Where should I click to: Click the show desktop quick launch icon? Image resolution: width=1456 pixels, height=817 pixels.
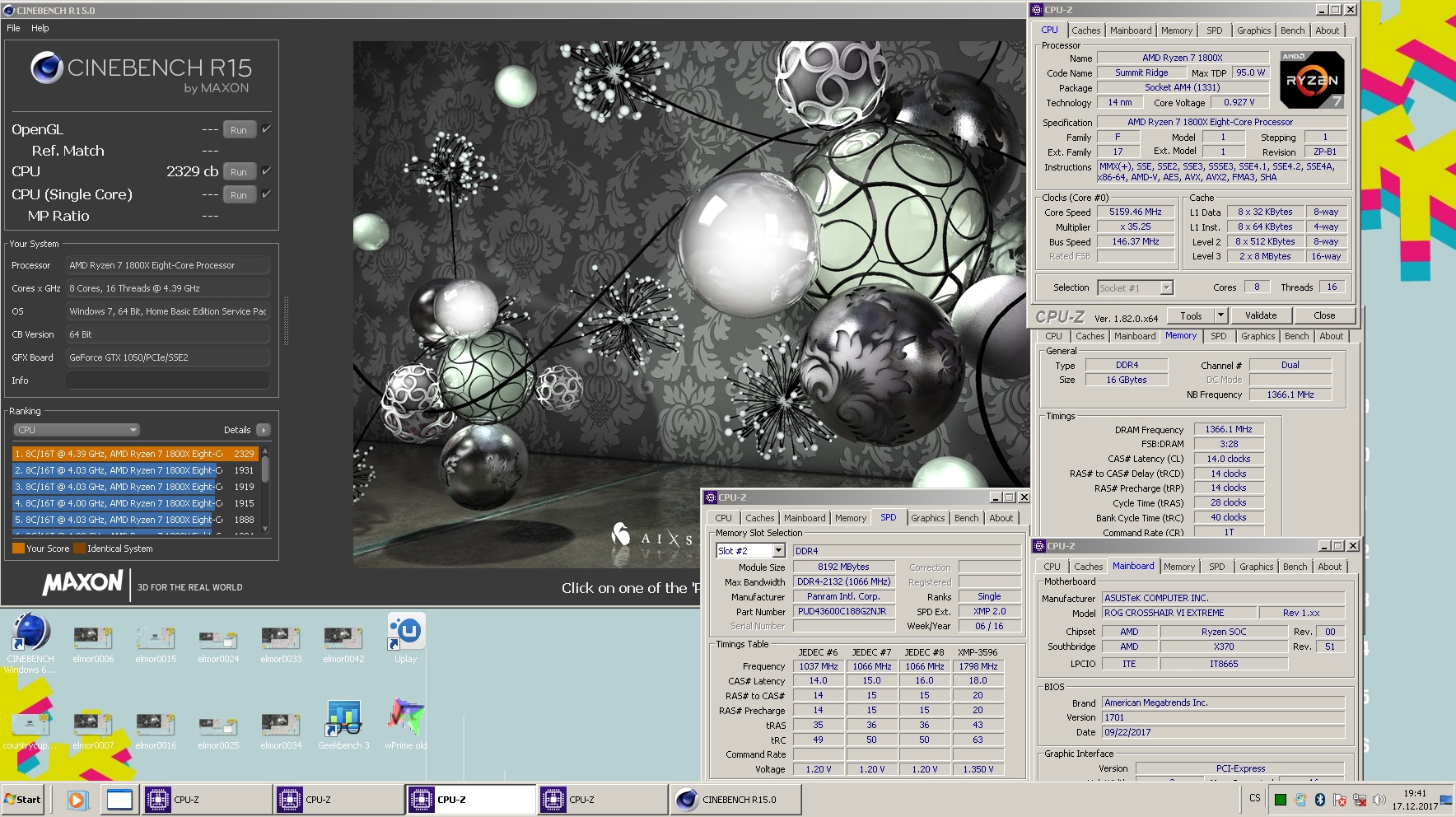[119, 800]
